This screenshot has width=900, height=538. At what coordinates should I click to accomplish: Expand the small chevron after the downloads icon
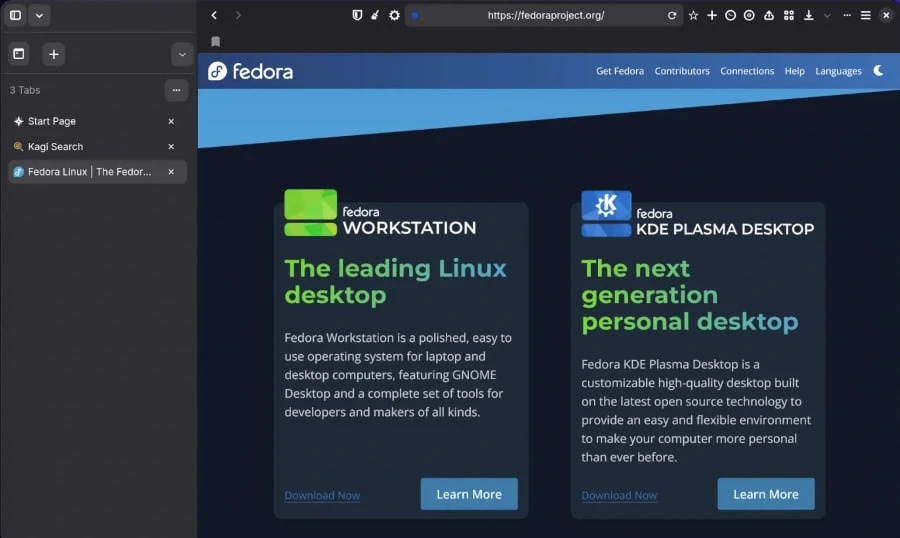[x=827, y=16]
